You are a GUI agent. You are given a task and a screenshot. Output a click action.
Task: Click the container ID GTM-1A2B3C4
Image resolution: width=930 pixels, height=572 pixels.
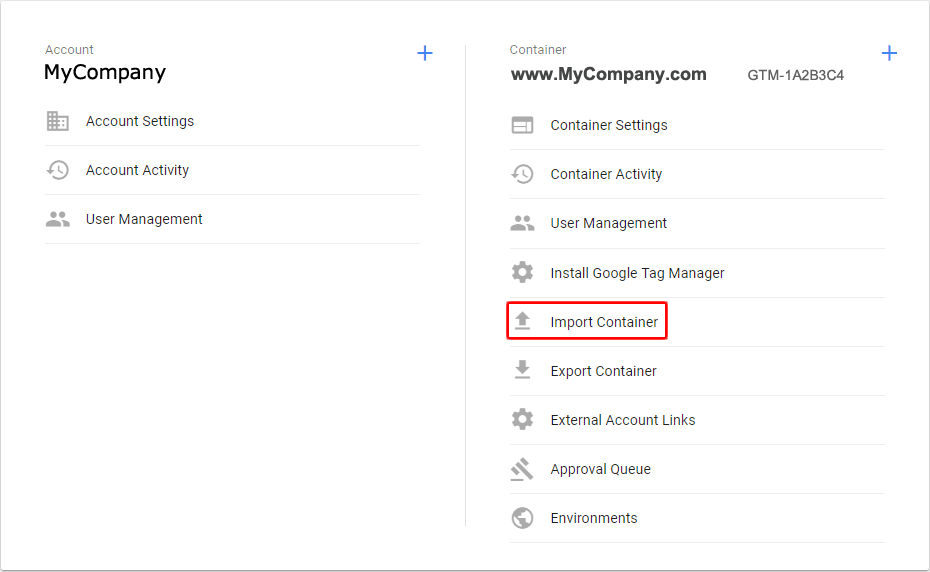point(795,75)
